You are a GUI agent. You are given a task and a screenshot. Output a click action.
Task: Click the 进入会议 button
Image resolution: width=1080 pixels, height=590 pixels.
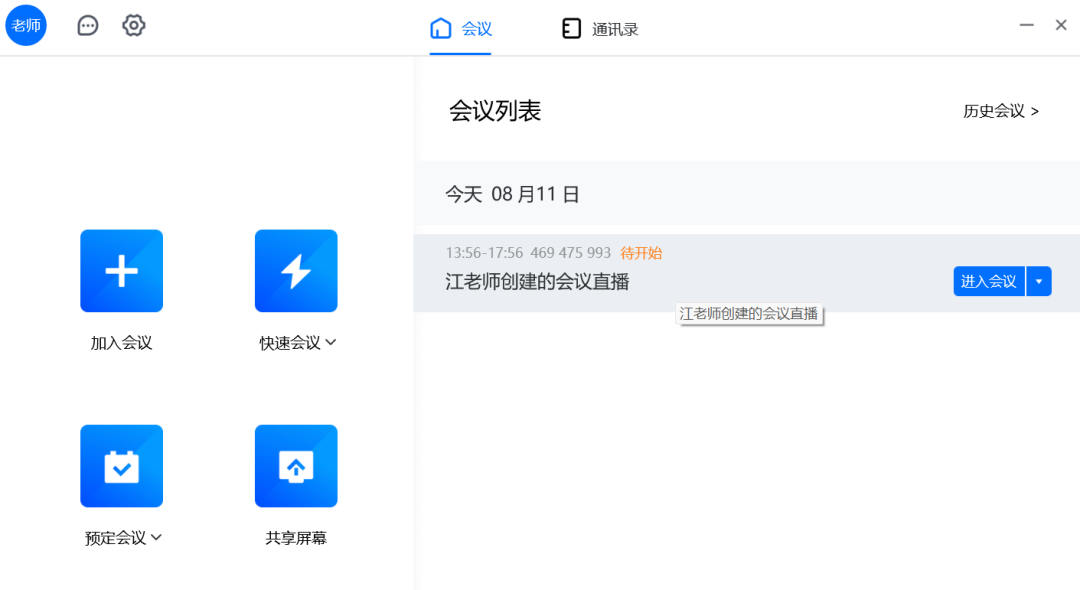coord(988,281)
